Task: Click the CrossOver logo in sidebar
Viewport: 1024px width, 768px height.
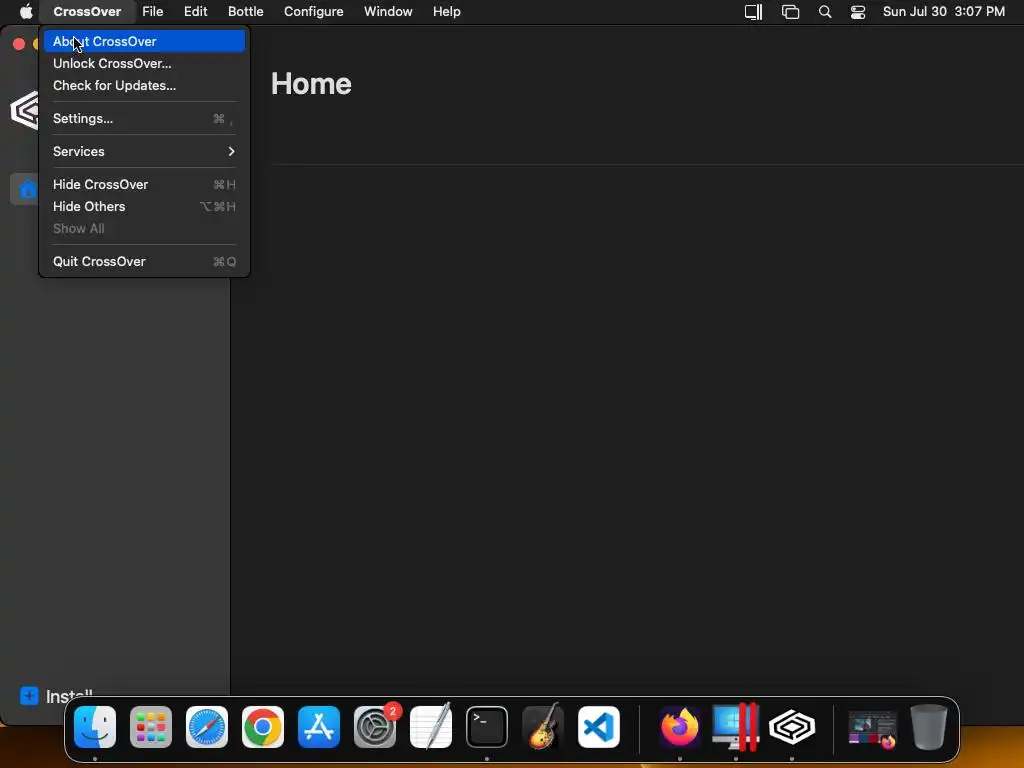Action: click(25, 110)
